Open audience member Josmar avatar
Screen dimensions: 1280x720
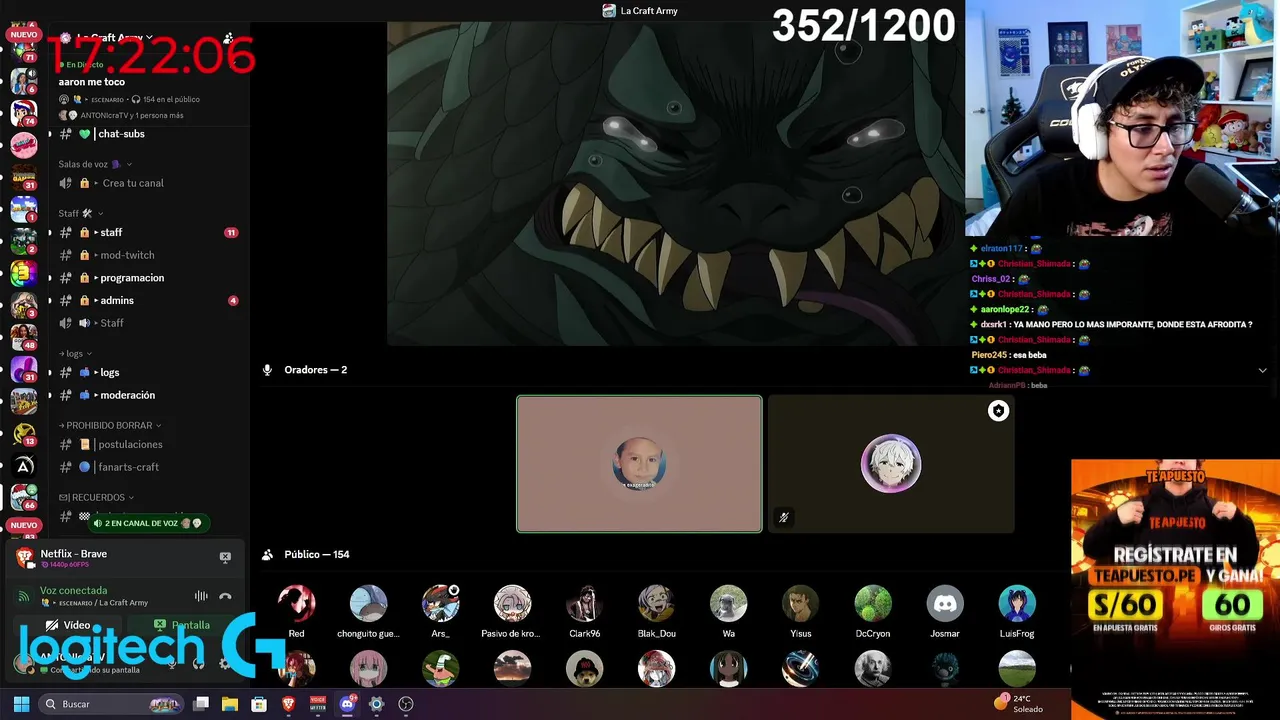click(x=945, y=604)
